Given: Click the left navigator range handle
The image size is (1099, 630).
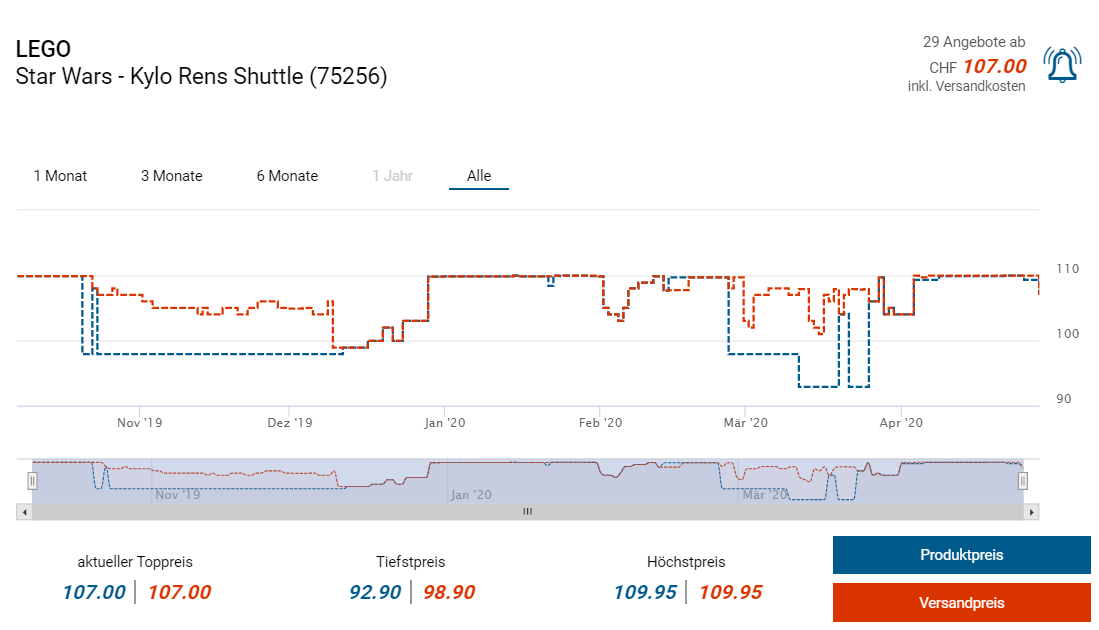Looking at the screenshot, I should pos(32,481).
